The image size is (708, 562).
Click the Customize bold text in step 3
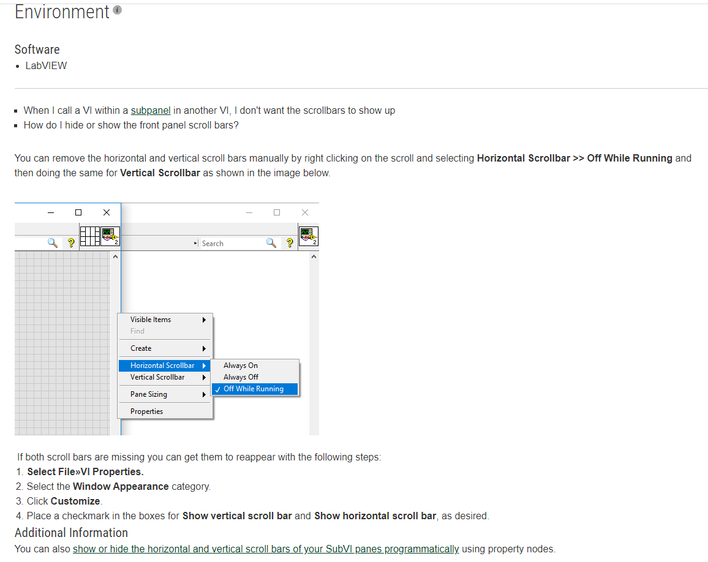point(75,501)
